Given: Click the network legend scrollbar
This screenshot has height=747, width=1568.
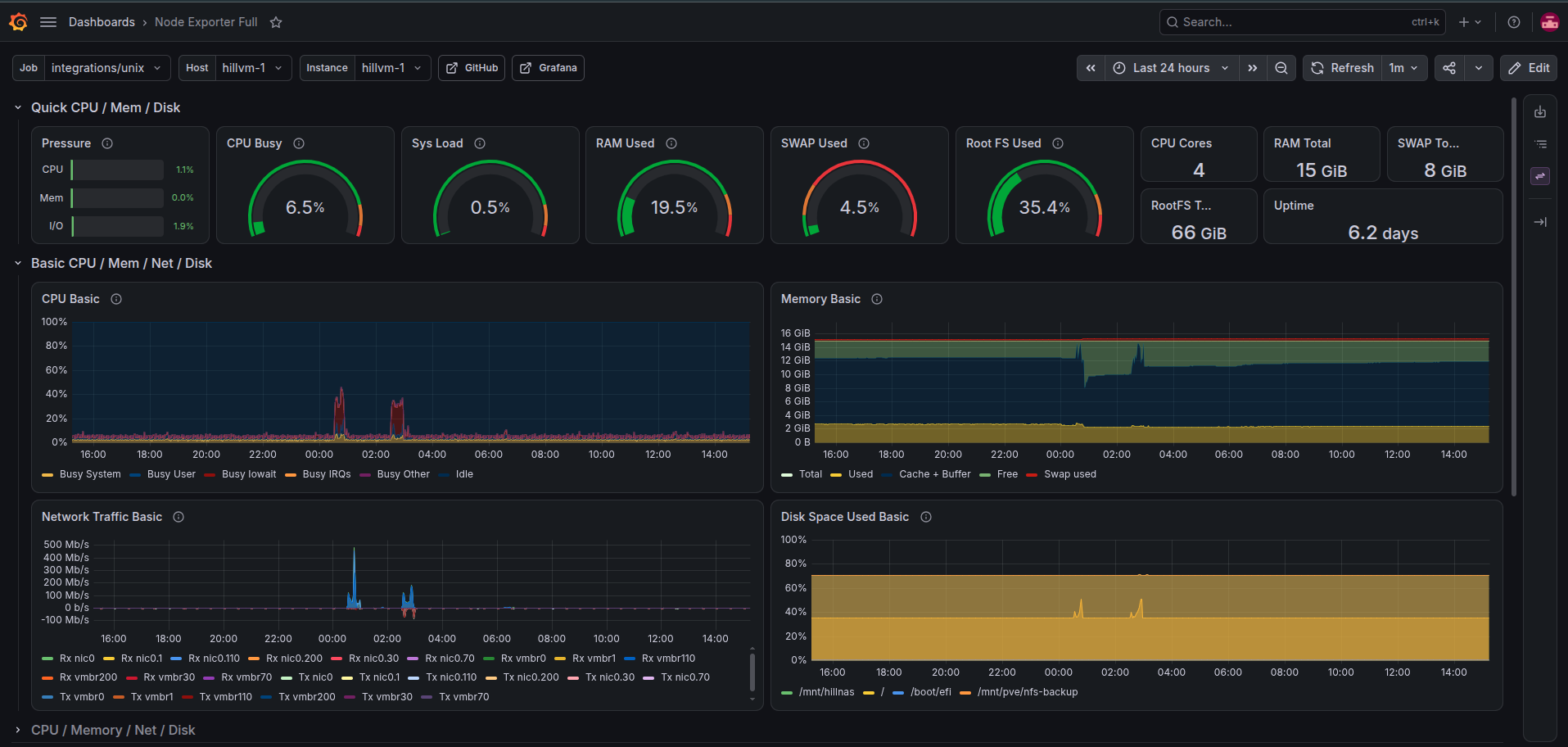Looking at the screenshot, I should (752, 672).
